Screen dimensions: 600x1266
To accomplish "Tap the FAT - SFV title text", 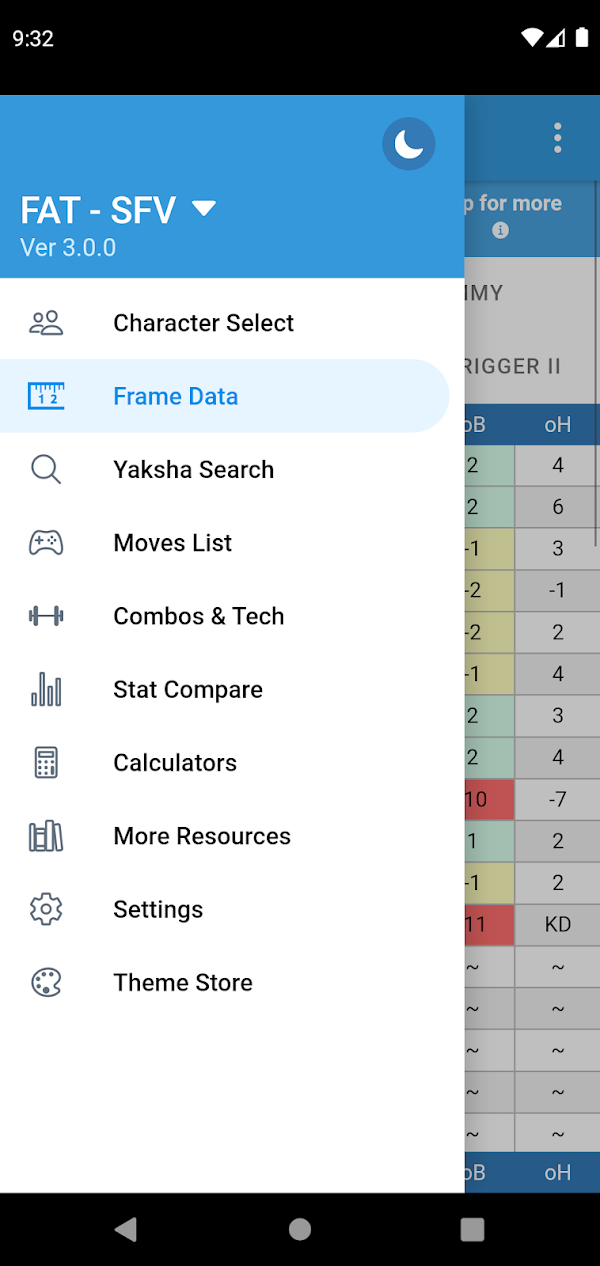I will point(98,210).
